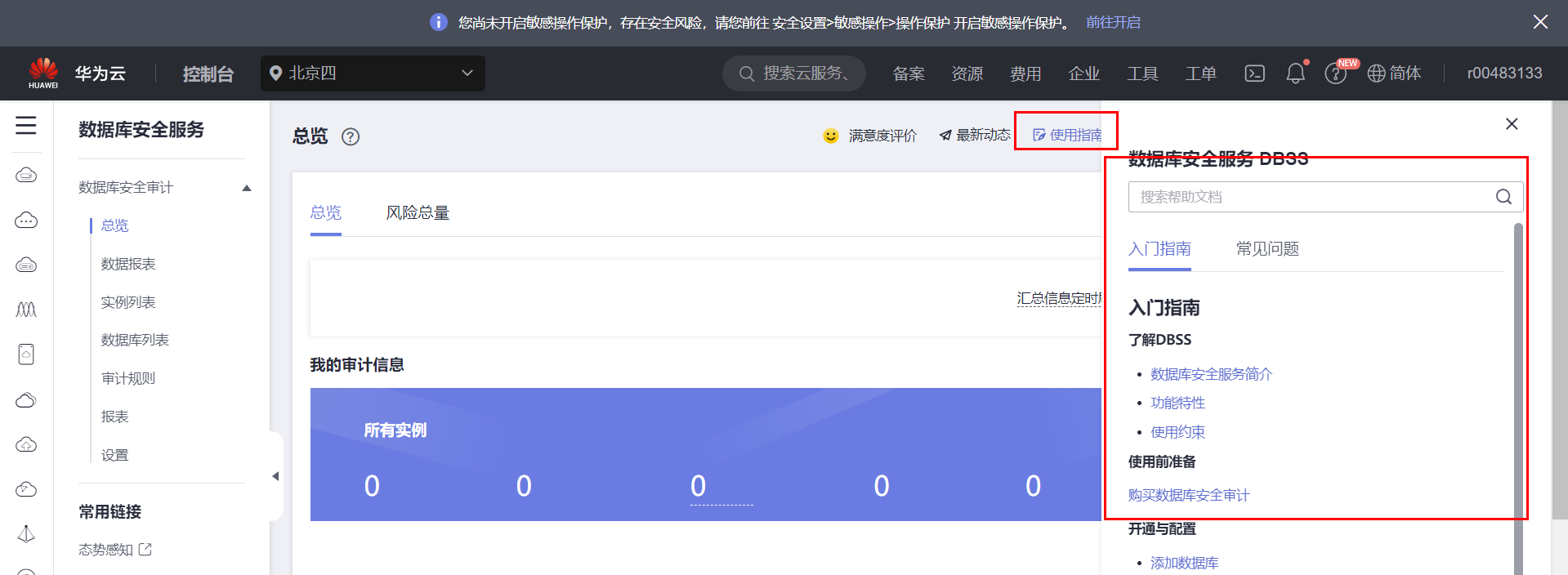The height and width of the screenshot is (575, 1568).
Task: Open the 北京四 region dropdown
Action: tap(373, 74)
